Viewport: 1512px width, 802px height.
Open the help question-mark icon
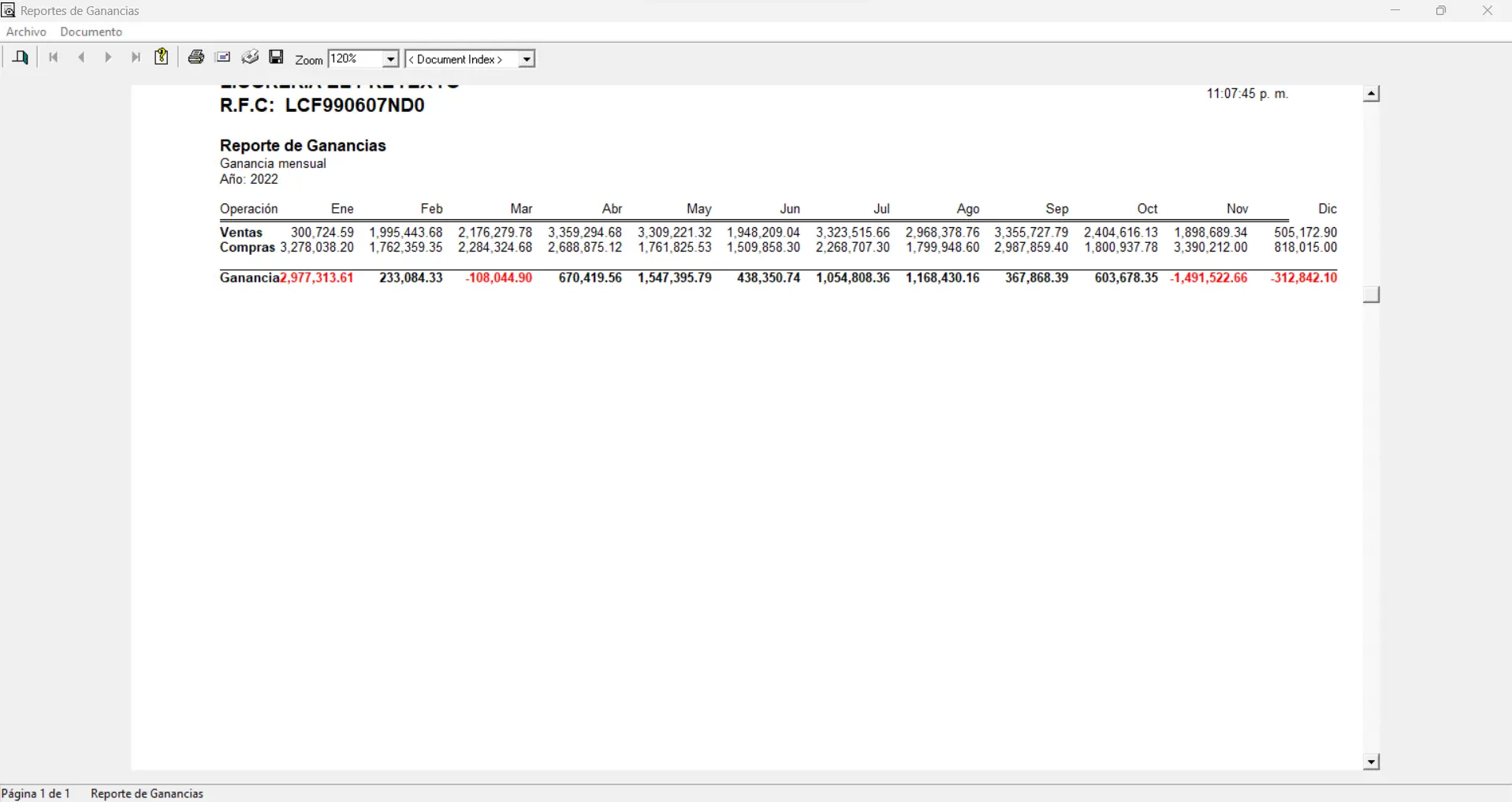point(162,57)
